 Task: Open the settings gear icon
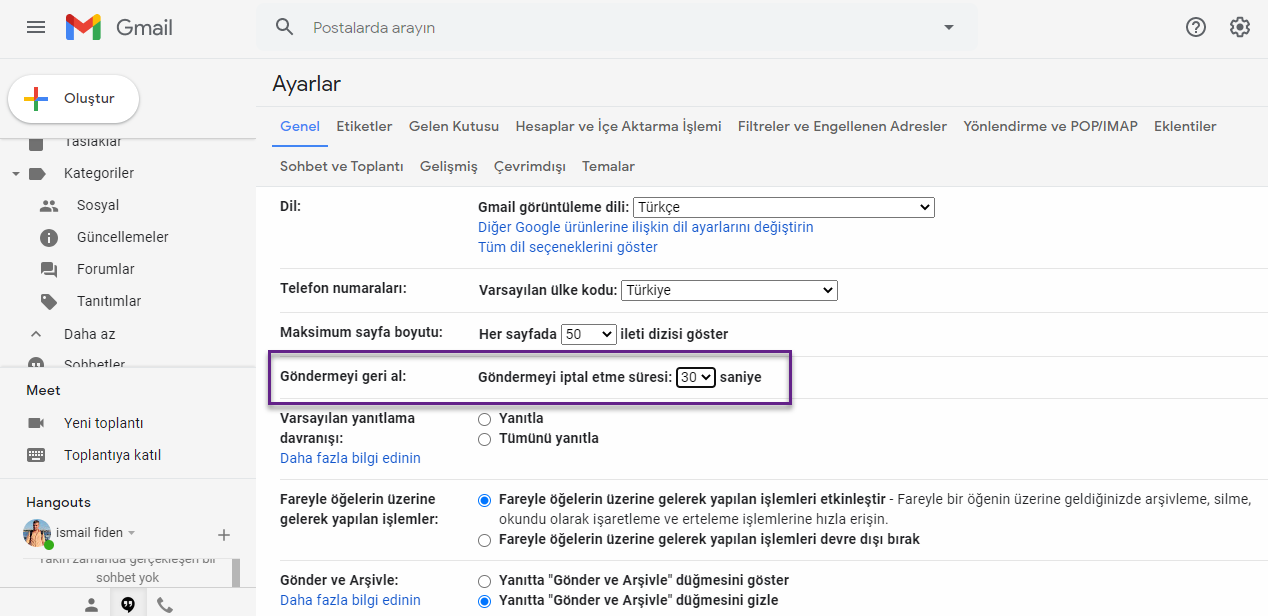(x=1240, y=27)
